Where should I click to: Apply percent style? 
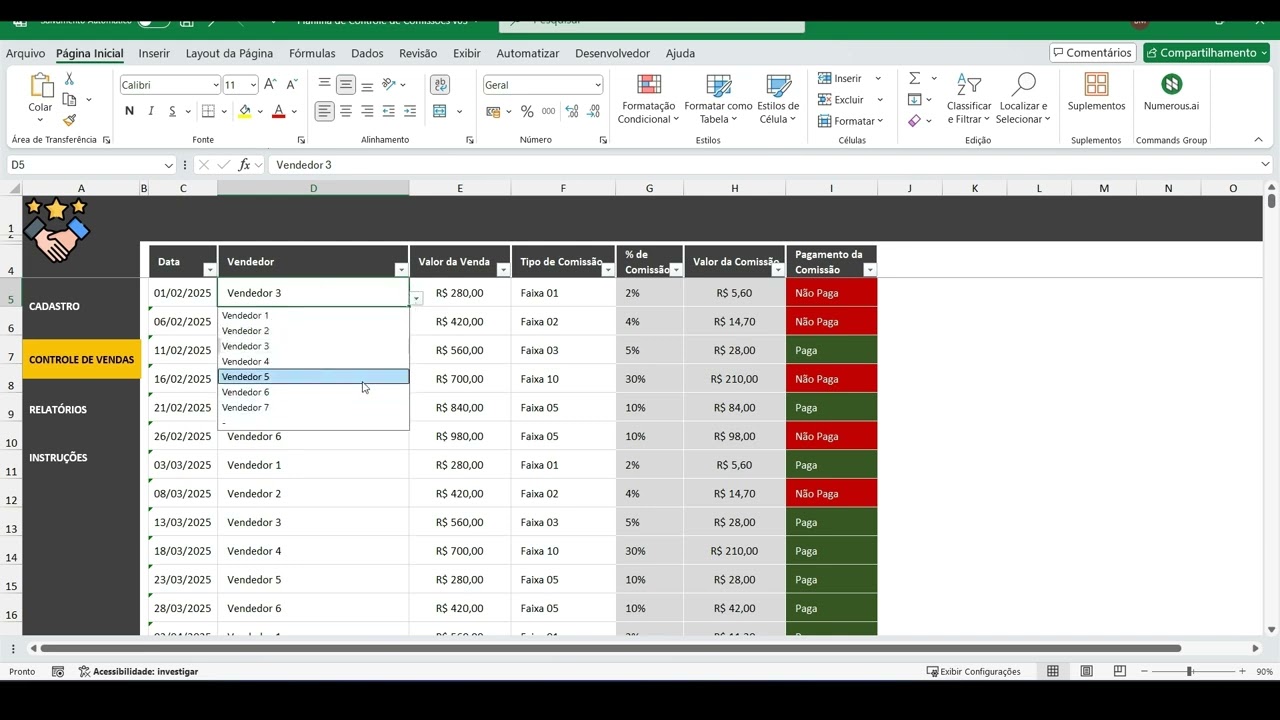(527, 111)
